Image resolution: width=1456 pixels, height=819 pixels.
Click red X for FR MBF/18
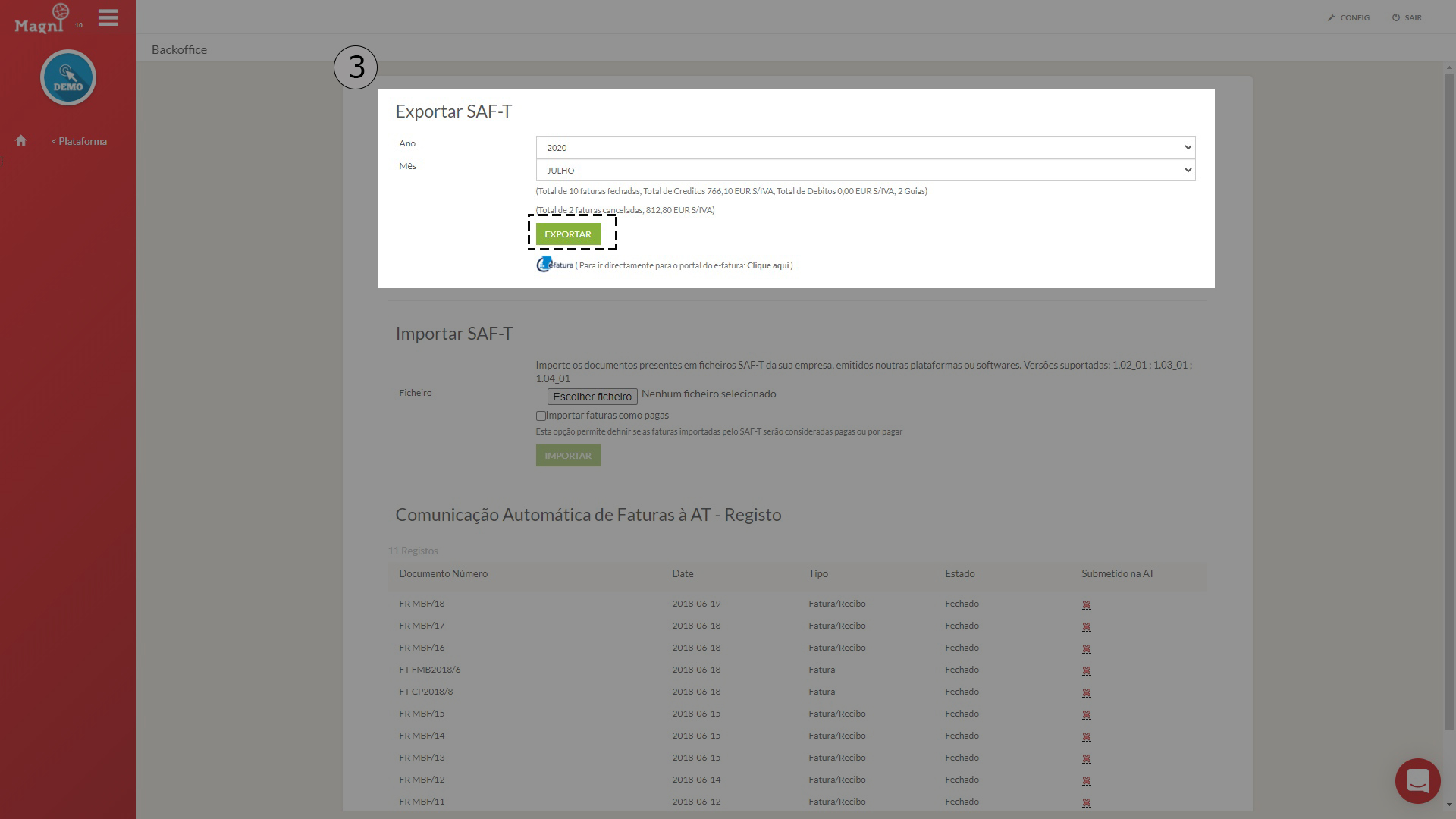click(x=1086, y=604)
